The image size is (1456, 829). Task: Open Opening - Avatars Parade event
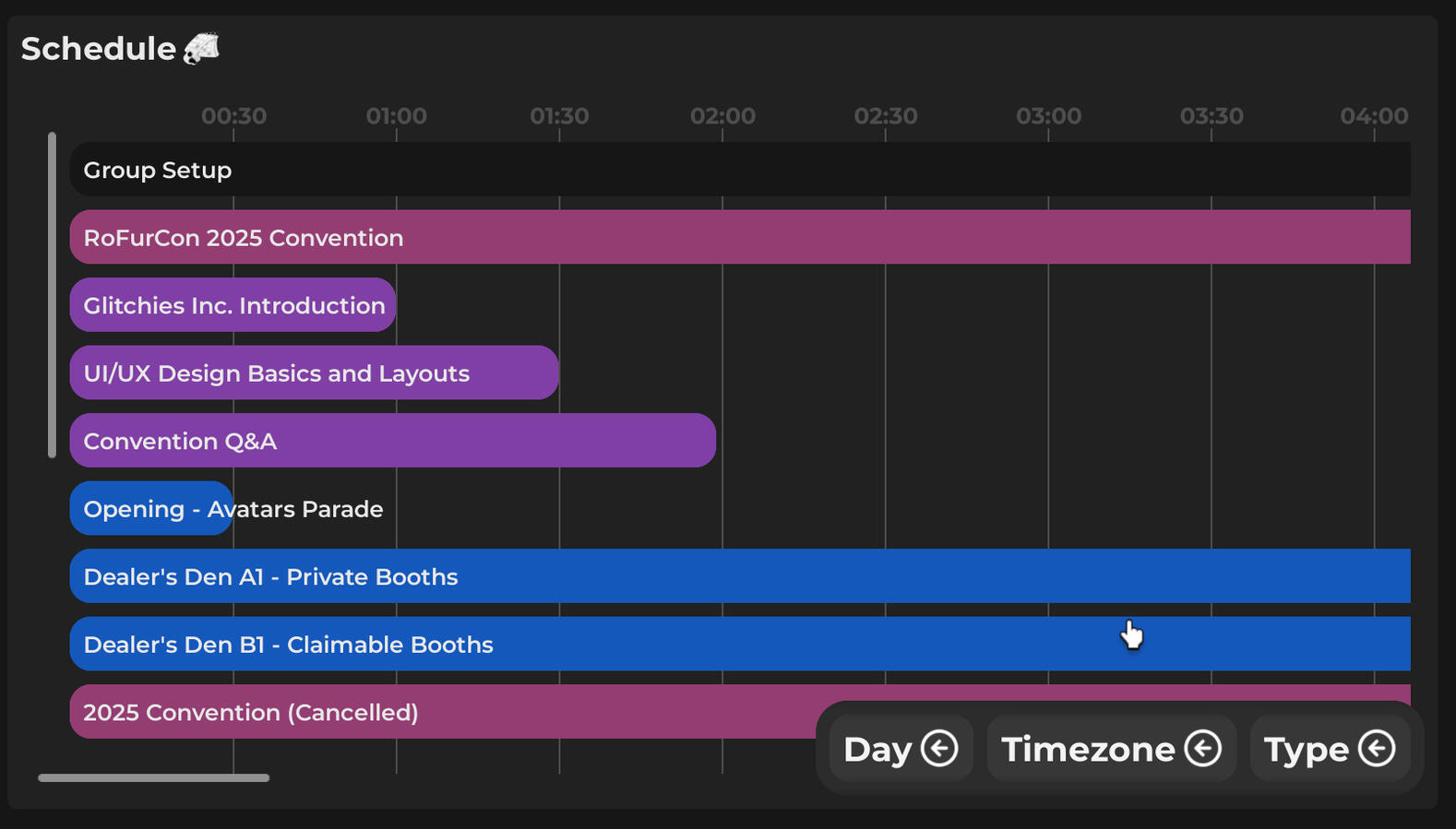[x=150, y=509]
